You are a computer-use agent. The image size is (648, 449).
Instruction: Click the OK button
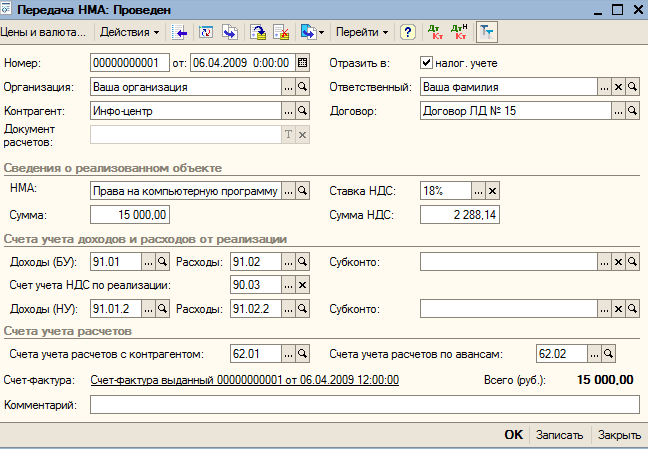click(513, 435)
